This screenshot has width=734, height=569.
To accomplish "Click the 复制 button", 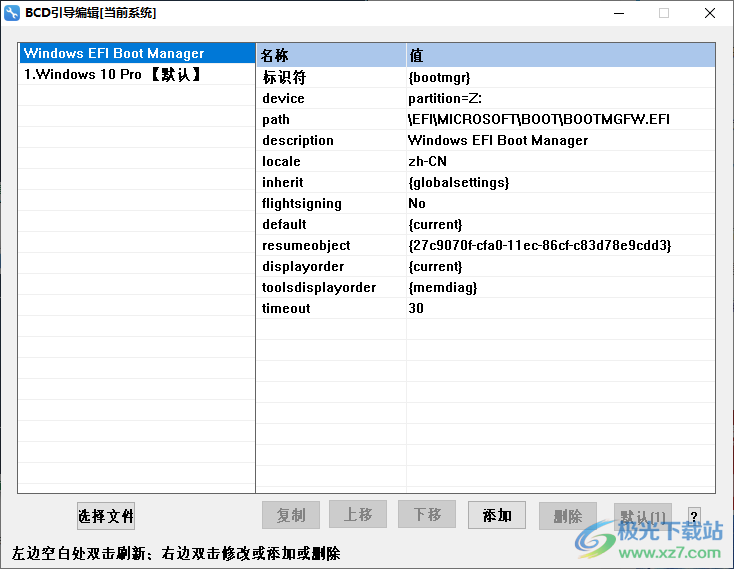I will 291,515.
